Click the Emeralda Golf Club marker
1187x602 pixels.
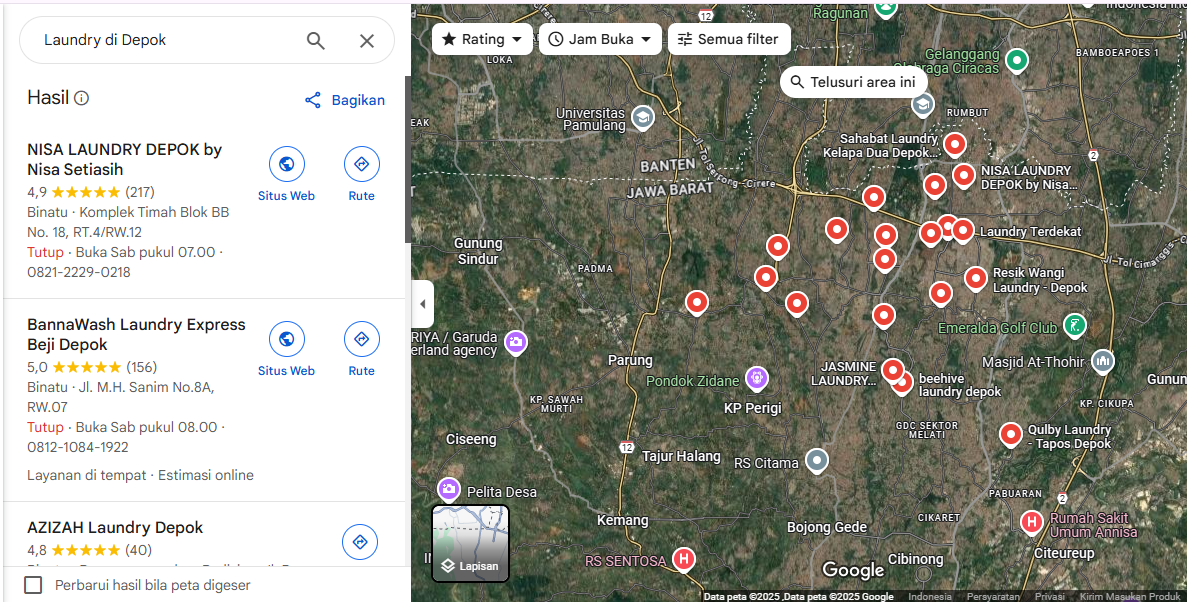pyautogui.click(x=1074, y=326)
